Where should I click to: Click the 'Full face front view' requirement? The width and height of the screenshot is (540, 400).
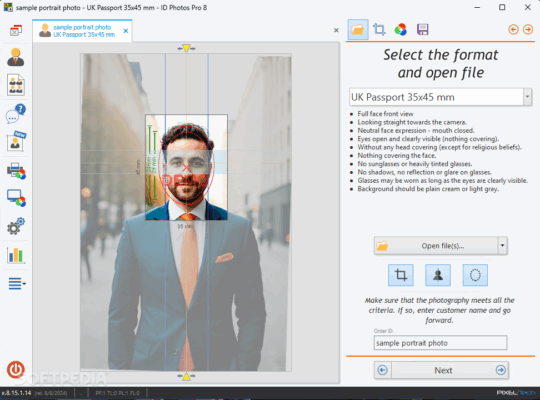pyautogui.click(x=385, y=114)
